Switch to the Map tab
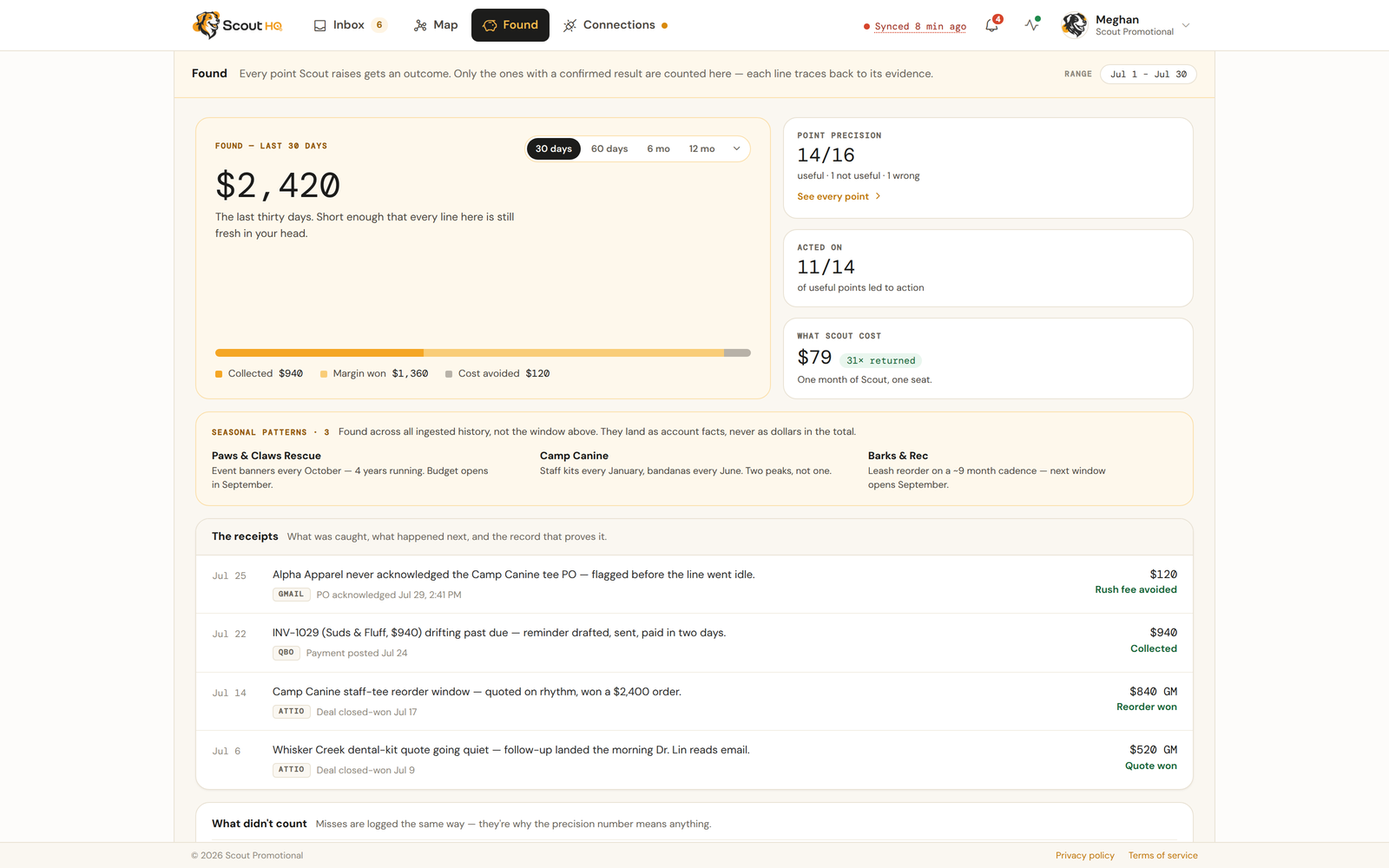The image size is (1389, 868). coord(436,25)
